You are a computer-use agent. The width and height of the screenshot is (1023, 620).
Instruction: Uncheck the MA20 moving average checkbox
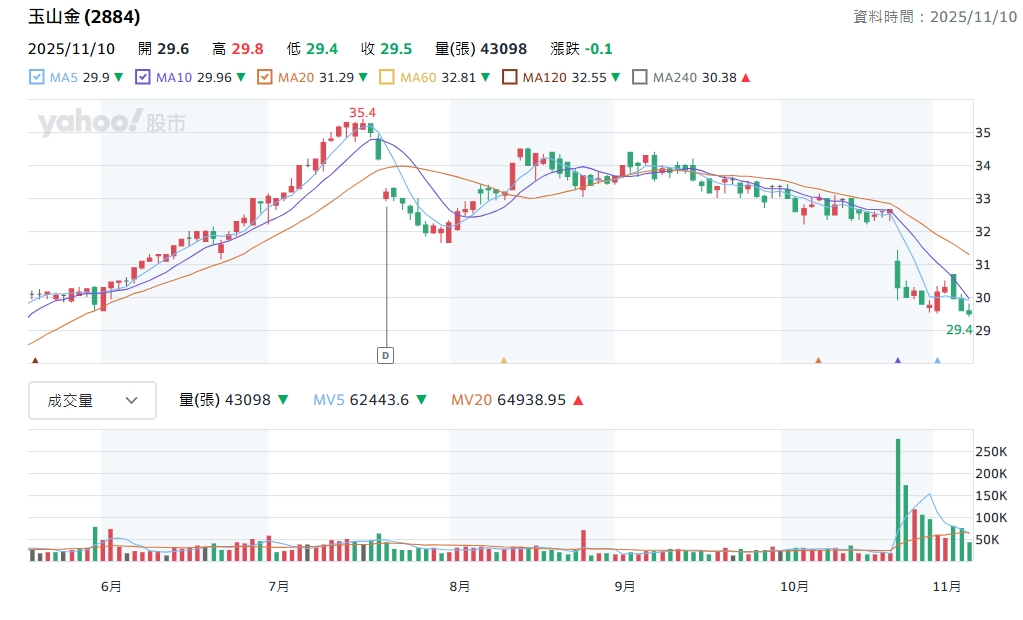264,77
